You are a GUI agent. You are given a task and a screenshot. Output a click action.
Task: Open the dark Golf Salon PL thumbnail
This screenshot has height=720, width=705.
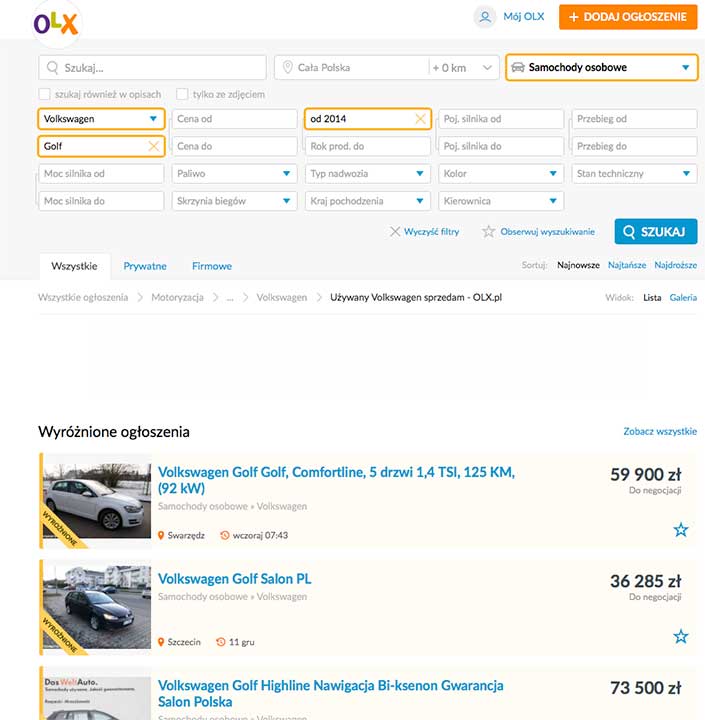[96, 607]
